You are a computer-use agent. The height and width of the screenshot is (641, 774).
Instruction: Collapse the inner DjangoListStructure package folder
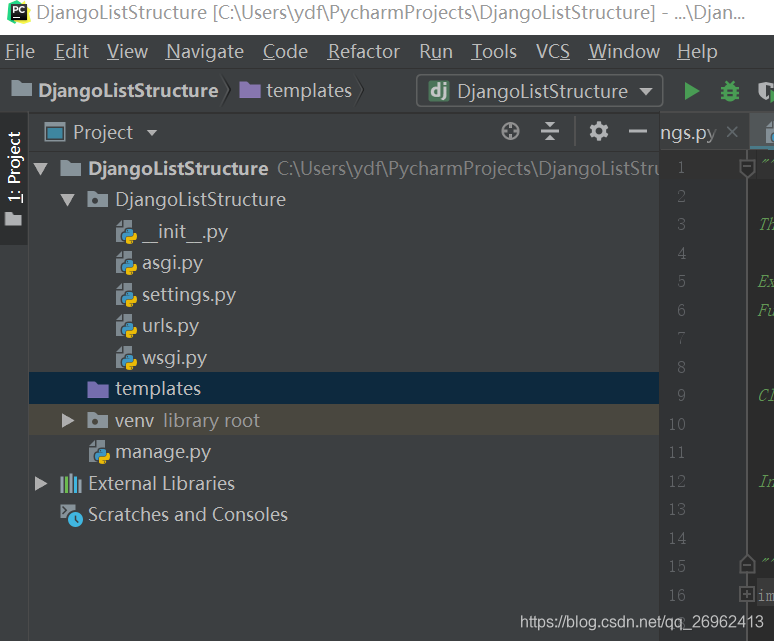pyautogui.click(x=68, y=200)
